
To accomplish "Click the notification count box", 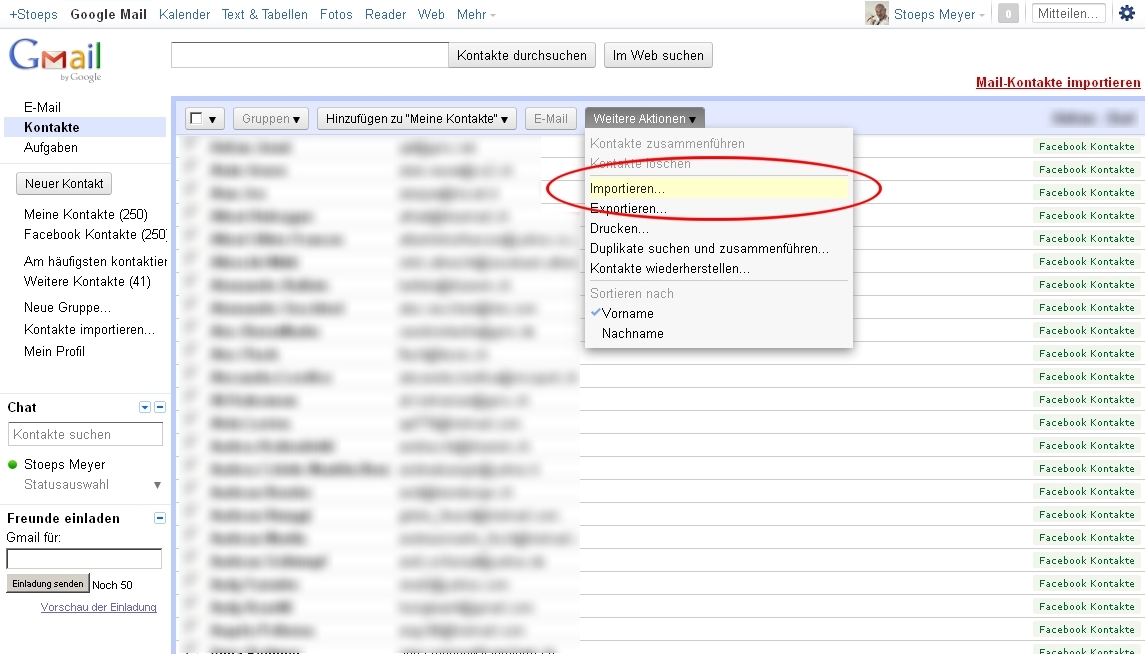I will click(x=1009, y=14).
